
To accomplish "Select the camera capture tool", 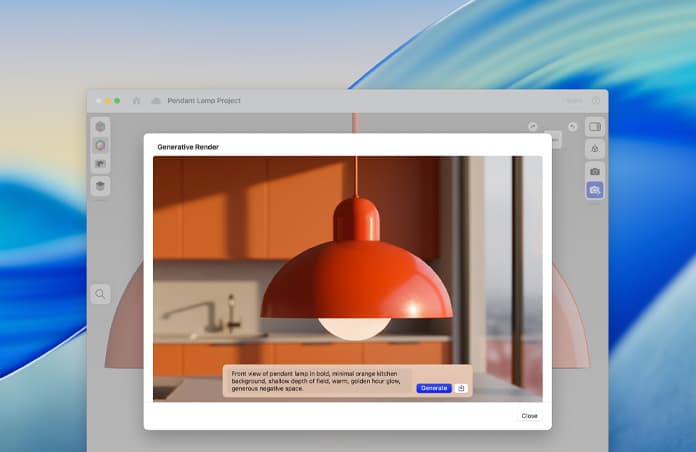I will click(595, 171).
